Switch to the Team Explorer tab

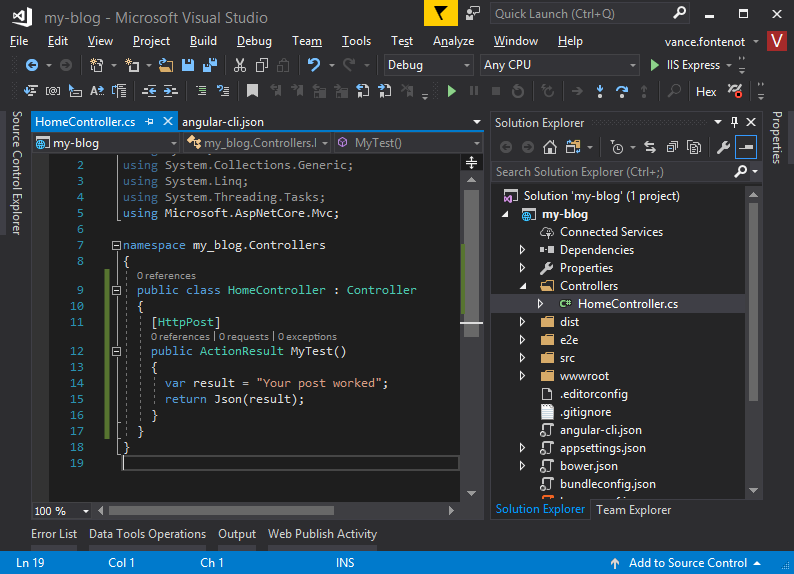[633, 510]
